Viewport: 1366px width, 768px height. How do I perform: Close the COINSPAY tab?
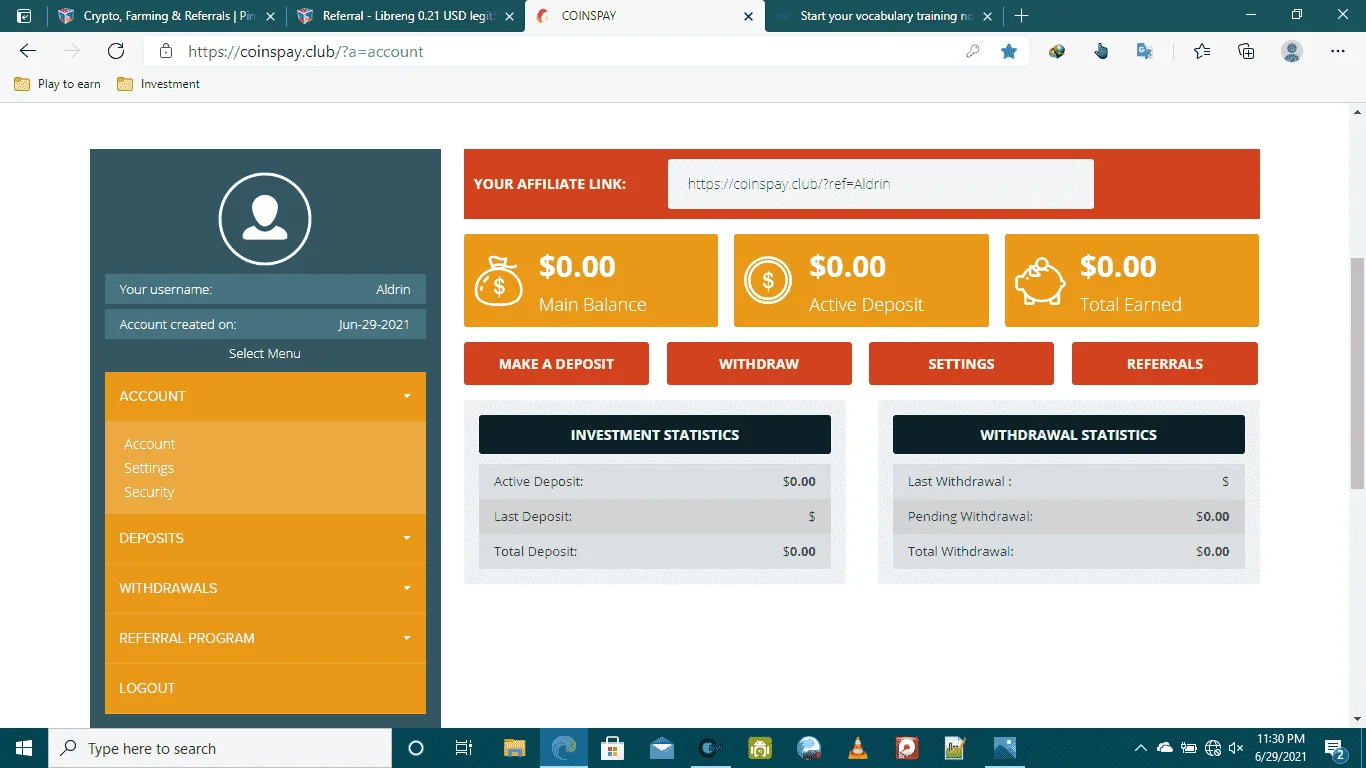(x=749, y=16)
